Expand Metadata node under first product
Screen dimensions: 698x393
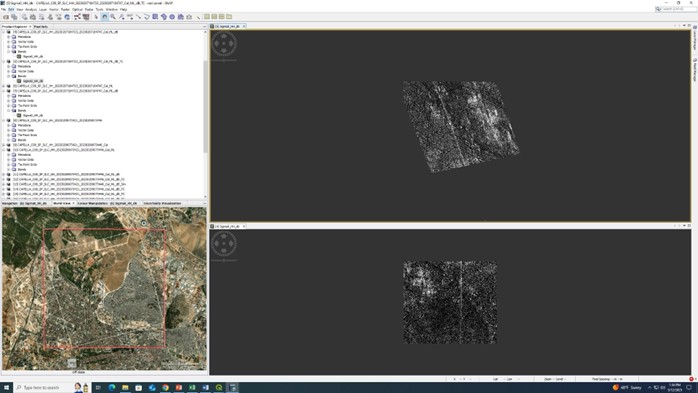(x=8, y=37)
